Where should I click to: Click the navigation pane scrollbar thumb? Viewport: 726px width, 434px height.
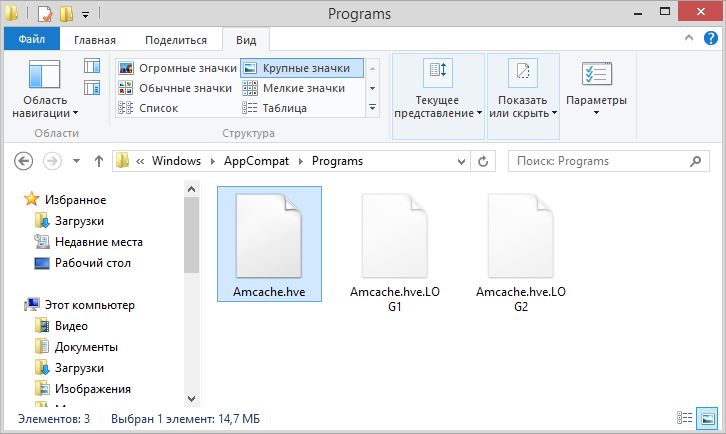[x=191, y=235]
